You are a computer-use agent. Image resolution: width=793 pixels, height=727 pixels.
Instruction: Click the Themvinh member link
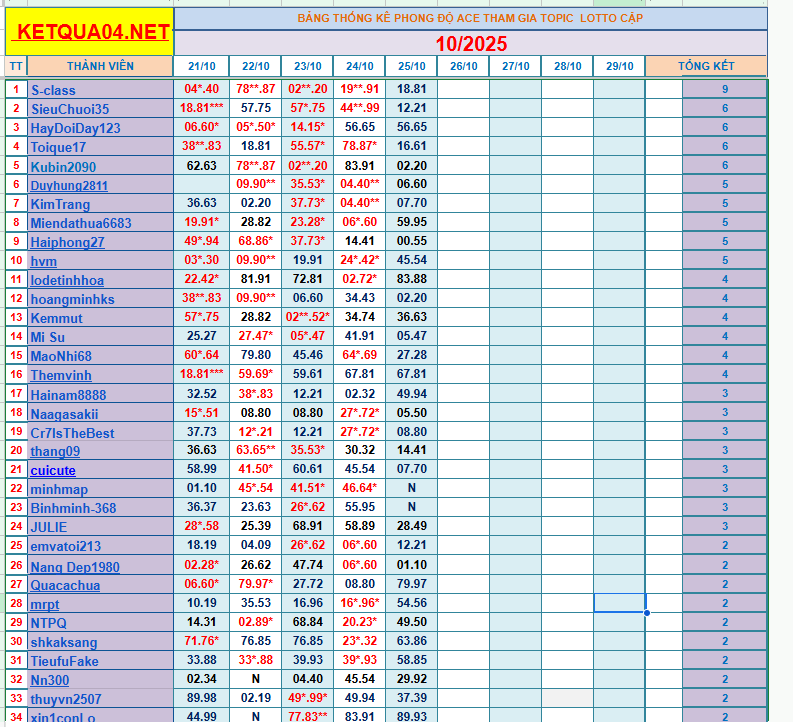tap(61, 375)
